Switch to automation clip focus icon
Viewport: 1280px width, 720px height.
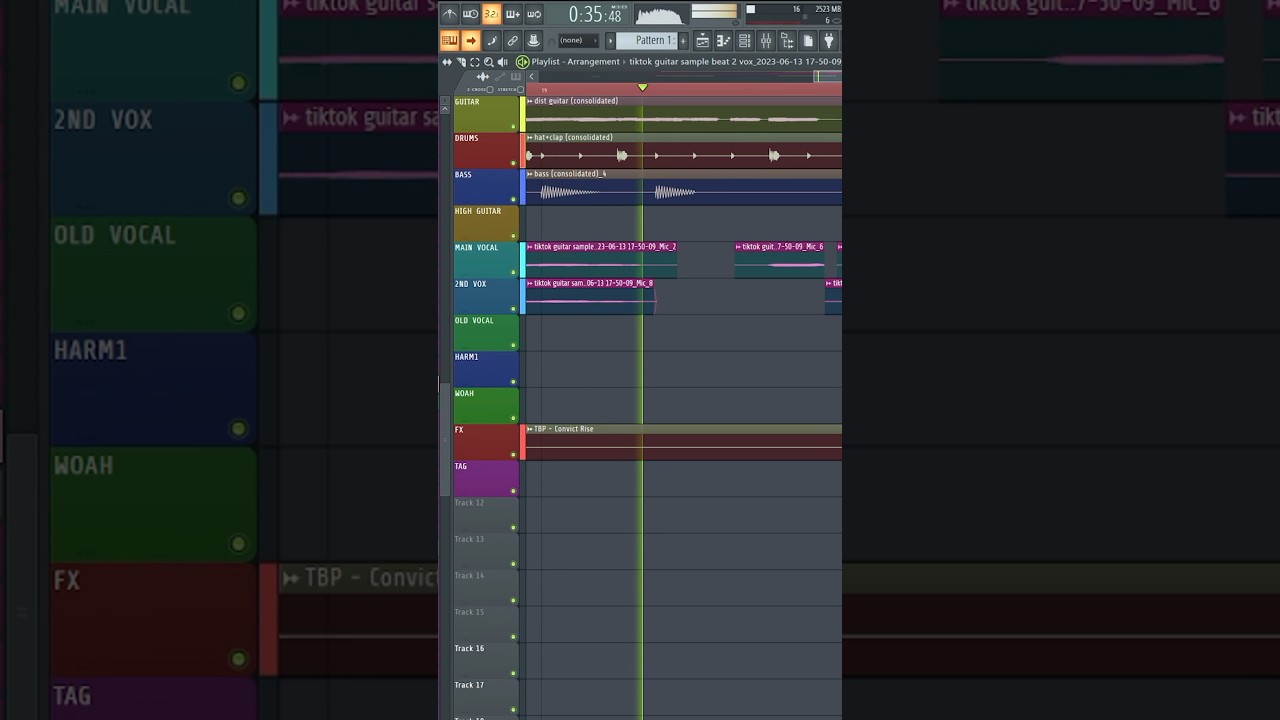pos(500,76)
